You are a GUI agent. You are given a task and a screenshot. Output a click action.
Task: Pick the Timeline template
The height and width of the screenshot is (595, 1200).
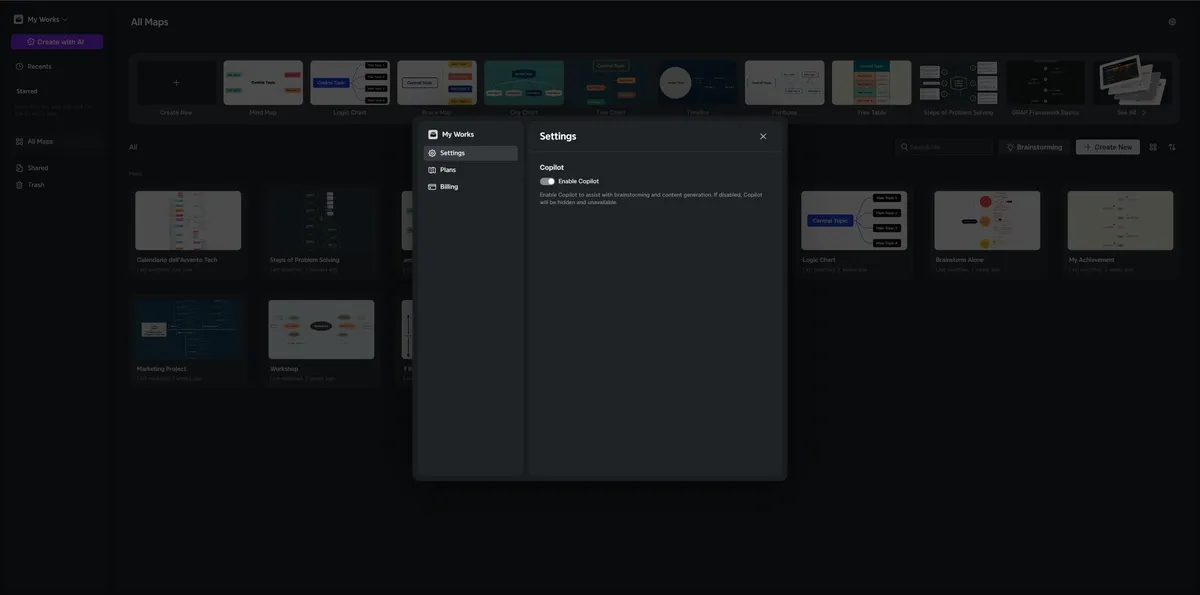(x=698, y=88)
